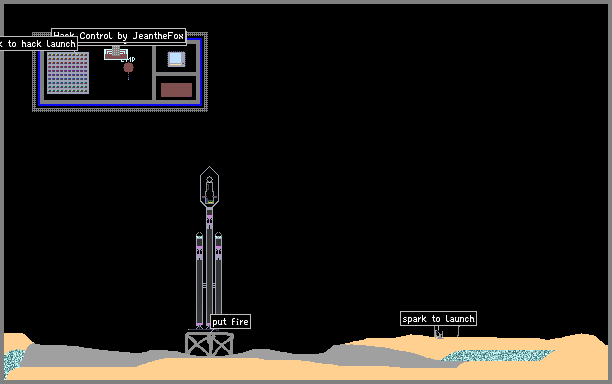The image size is (612, 384).
Task: Click the cyan-framed device with gray grid
Action: (x=116, y=53)
